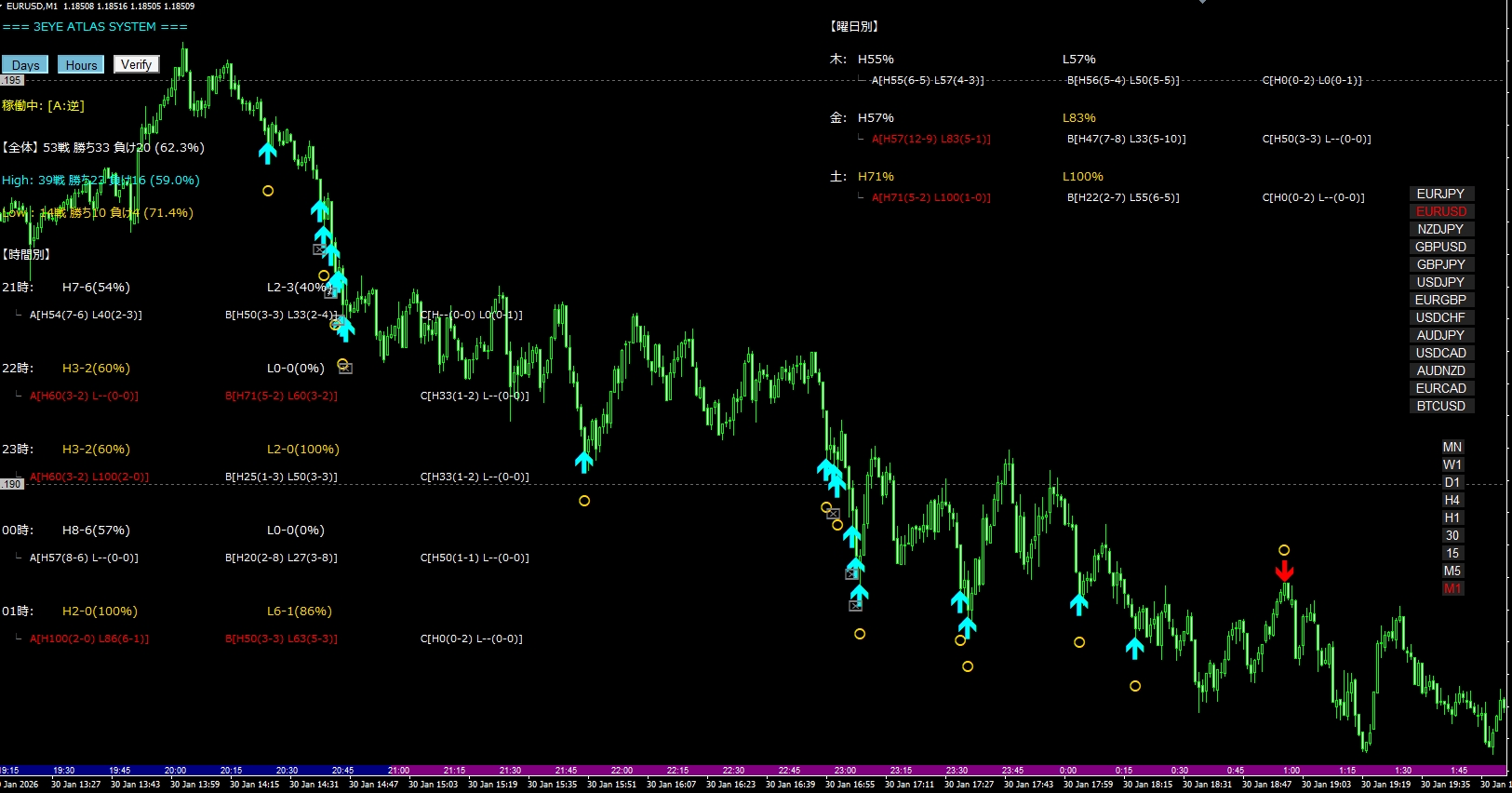This screenshot has width=1512, height=793.
Task: Click the leftmost cyan up arrow signal
Action: point(268,153)
